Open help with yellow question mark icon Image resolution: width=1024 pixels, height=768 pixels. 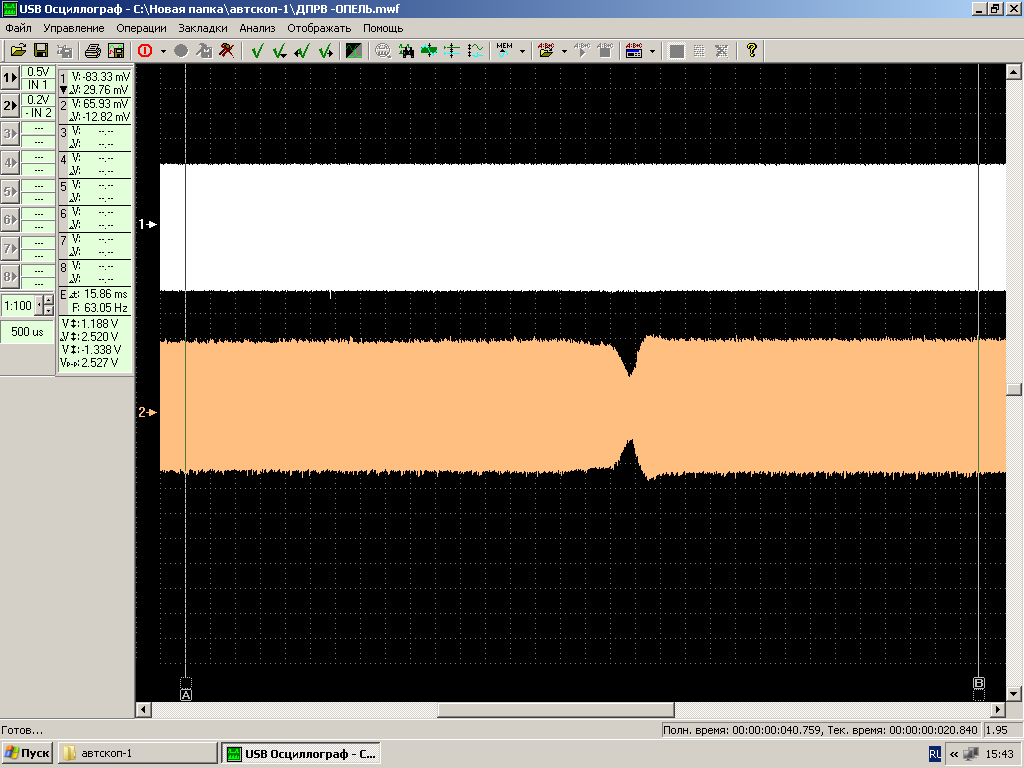(x=752, y=51)
